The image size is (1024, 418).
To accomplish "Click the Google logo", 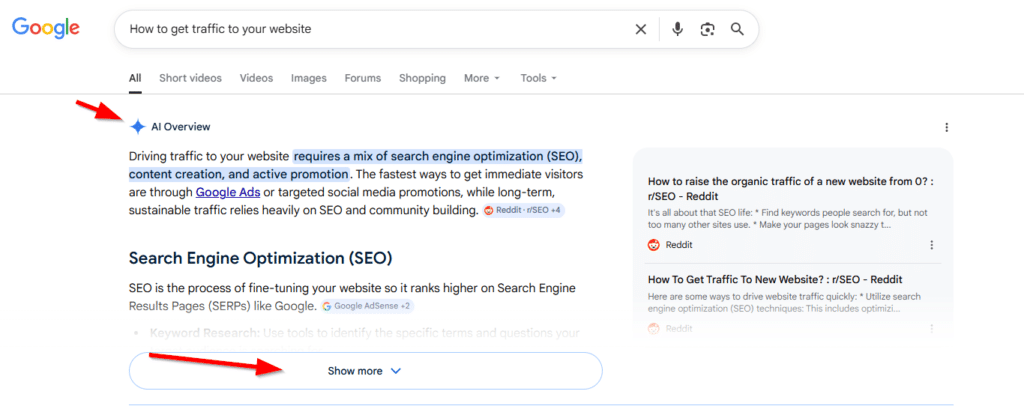I will pyautogui.click(x=46, y=27).
